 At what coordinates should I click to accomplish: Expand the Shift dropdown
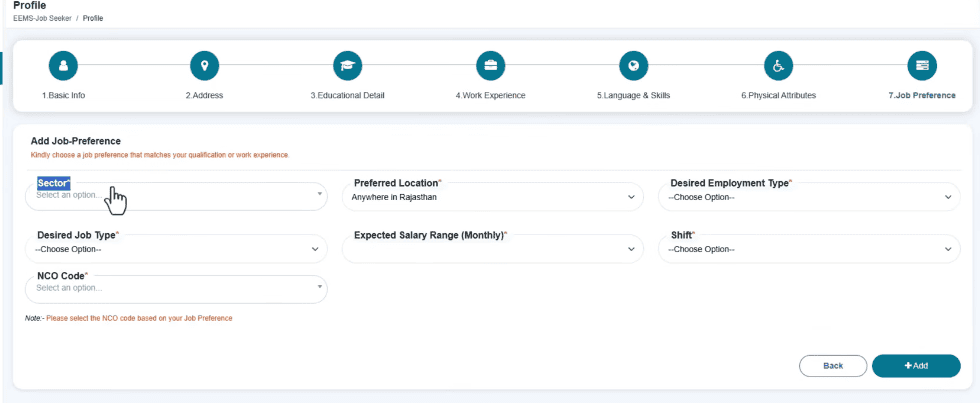809,249
